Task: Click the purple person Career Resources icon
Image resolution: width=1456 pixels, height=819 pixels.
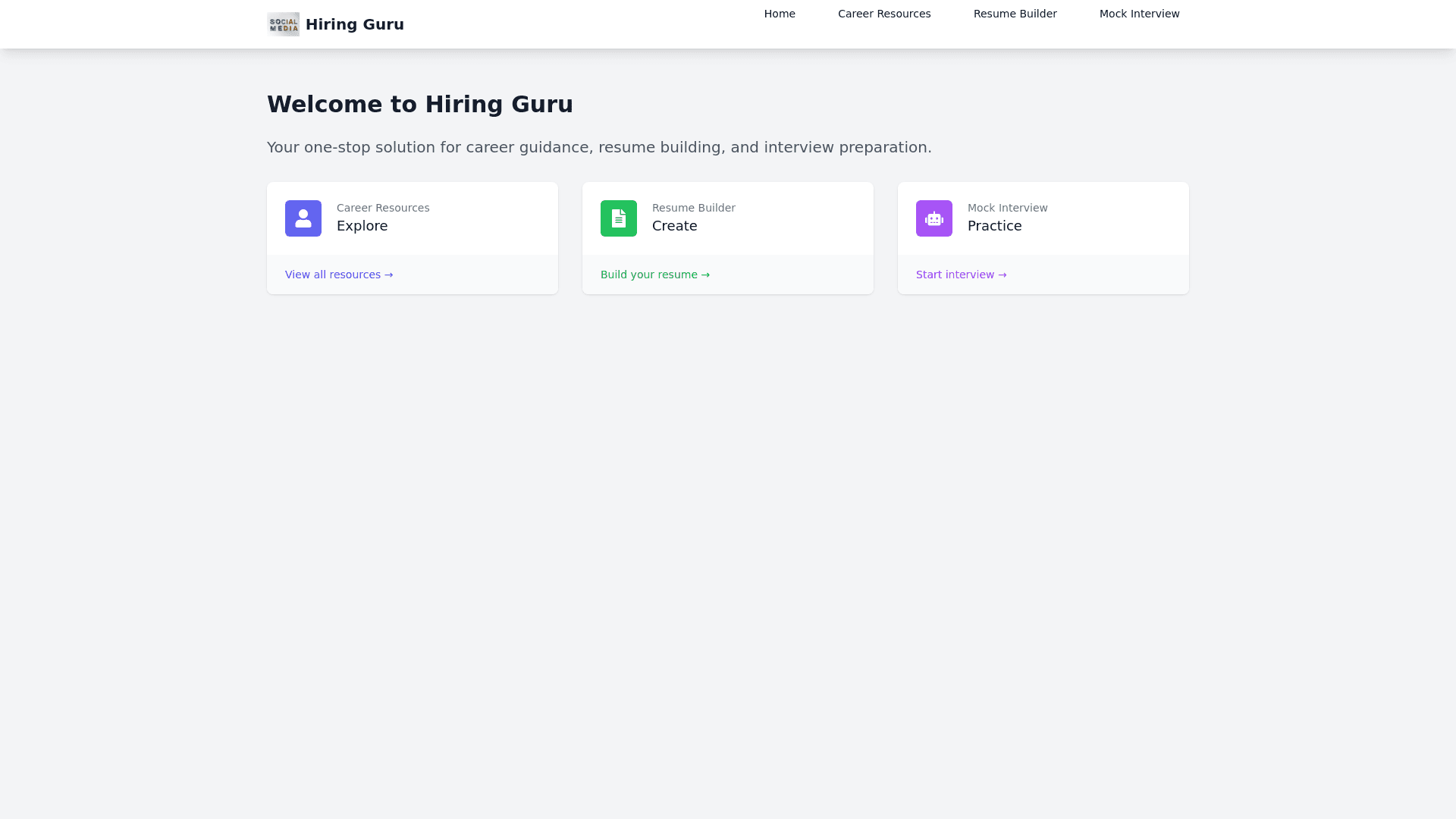Action: 303,218
